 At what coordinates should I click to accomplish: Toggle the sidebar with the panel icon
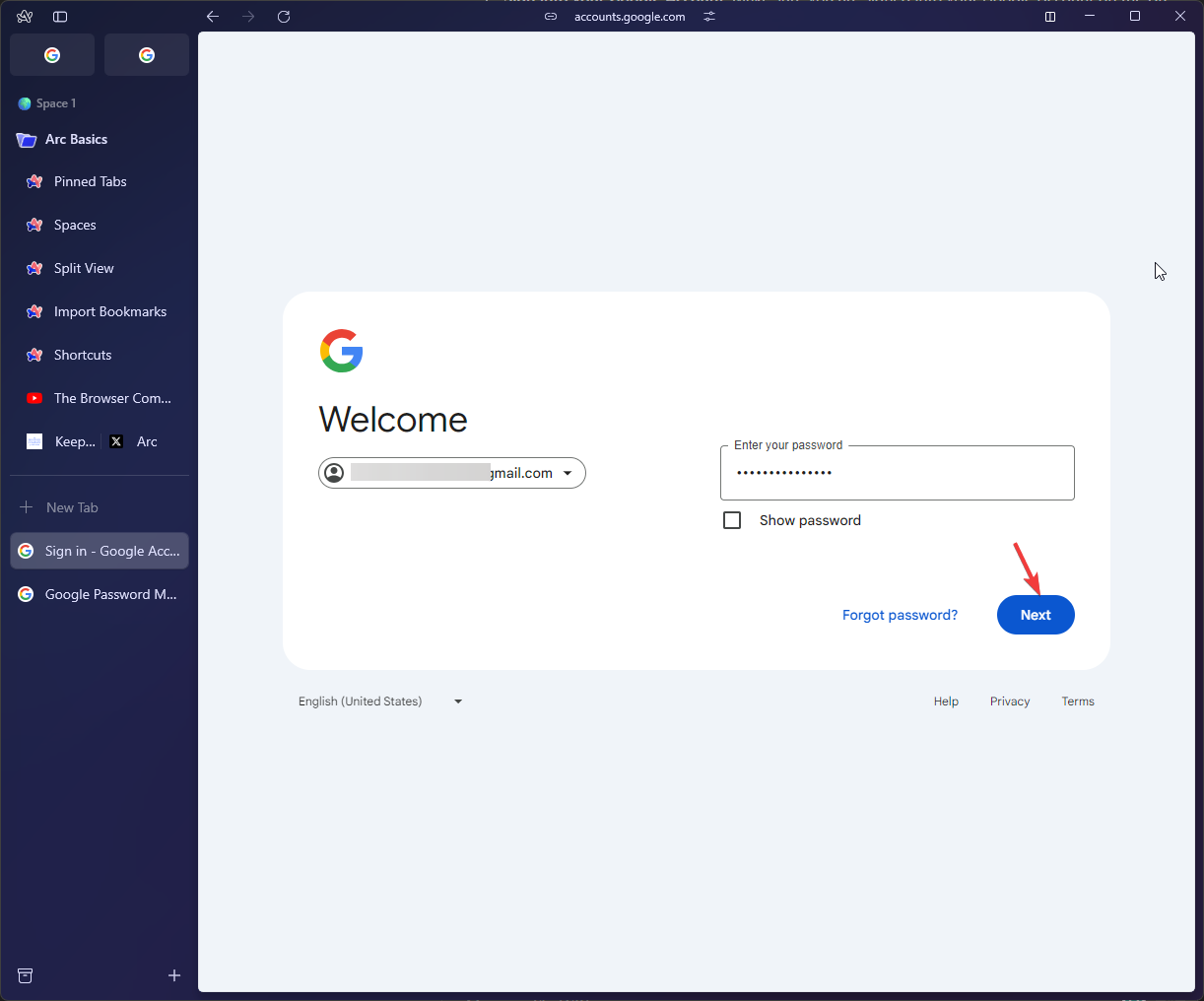coord(60,17)
